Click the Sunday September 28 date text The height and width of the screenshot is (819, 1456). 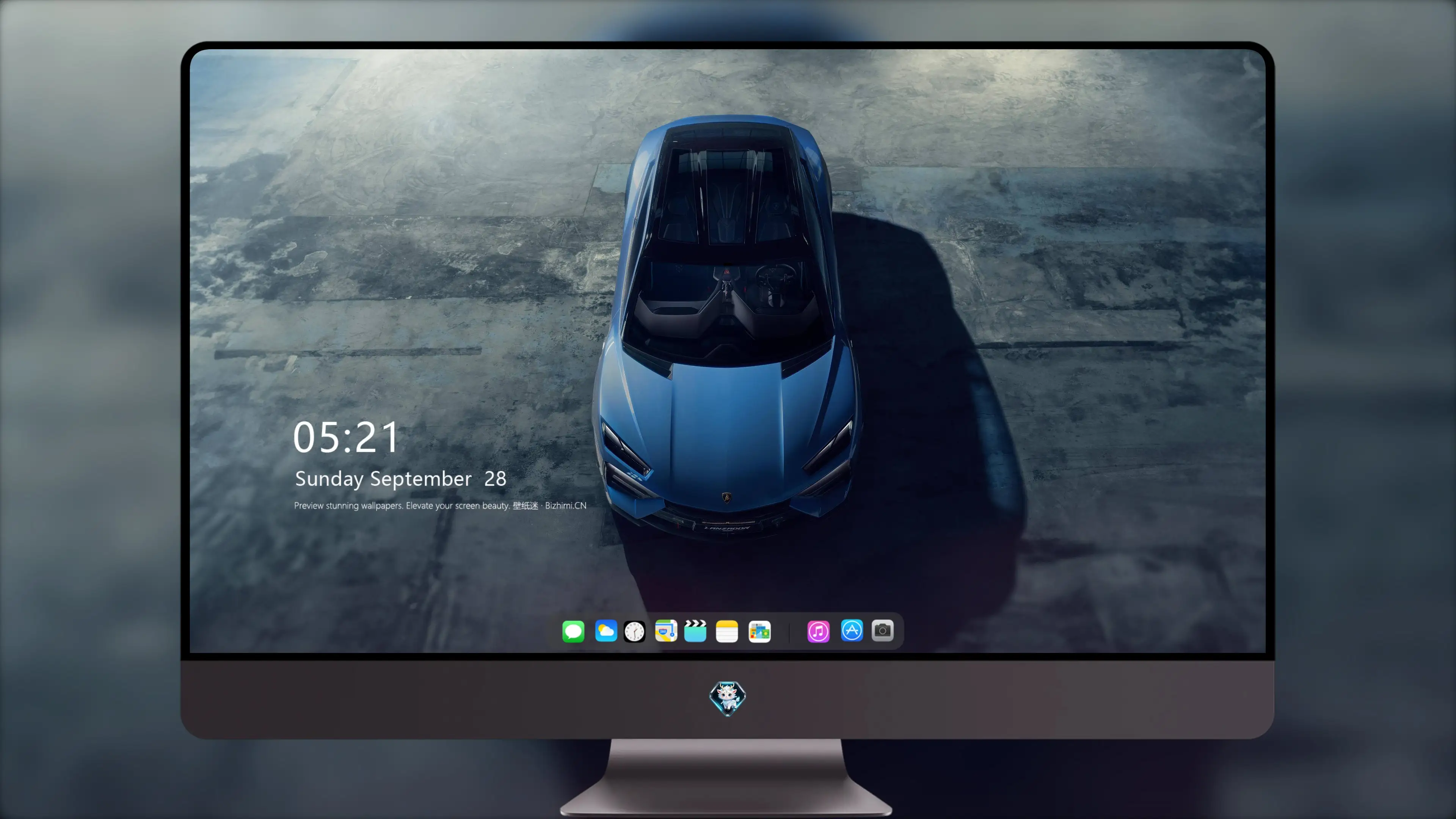pos(401,479)
